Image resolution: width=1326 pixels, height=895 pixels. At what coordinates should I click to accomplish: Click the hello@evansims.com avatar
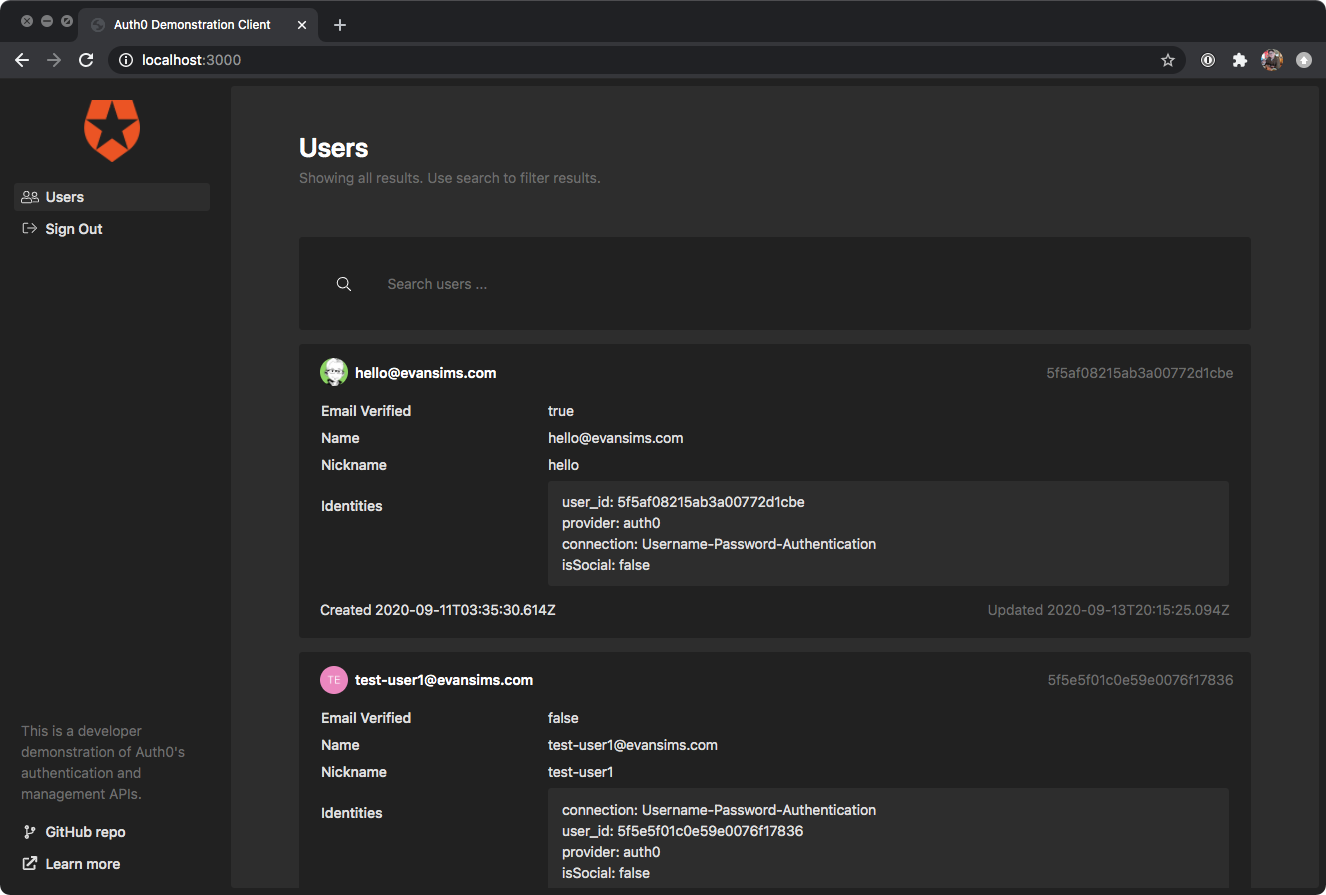(x=333, y=372)
